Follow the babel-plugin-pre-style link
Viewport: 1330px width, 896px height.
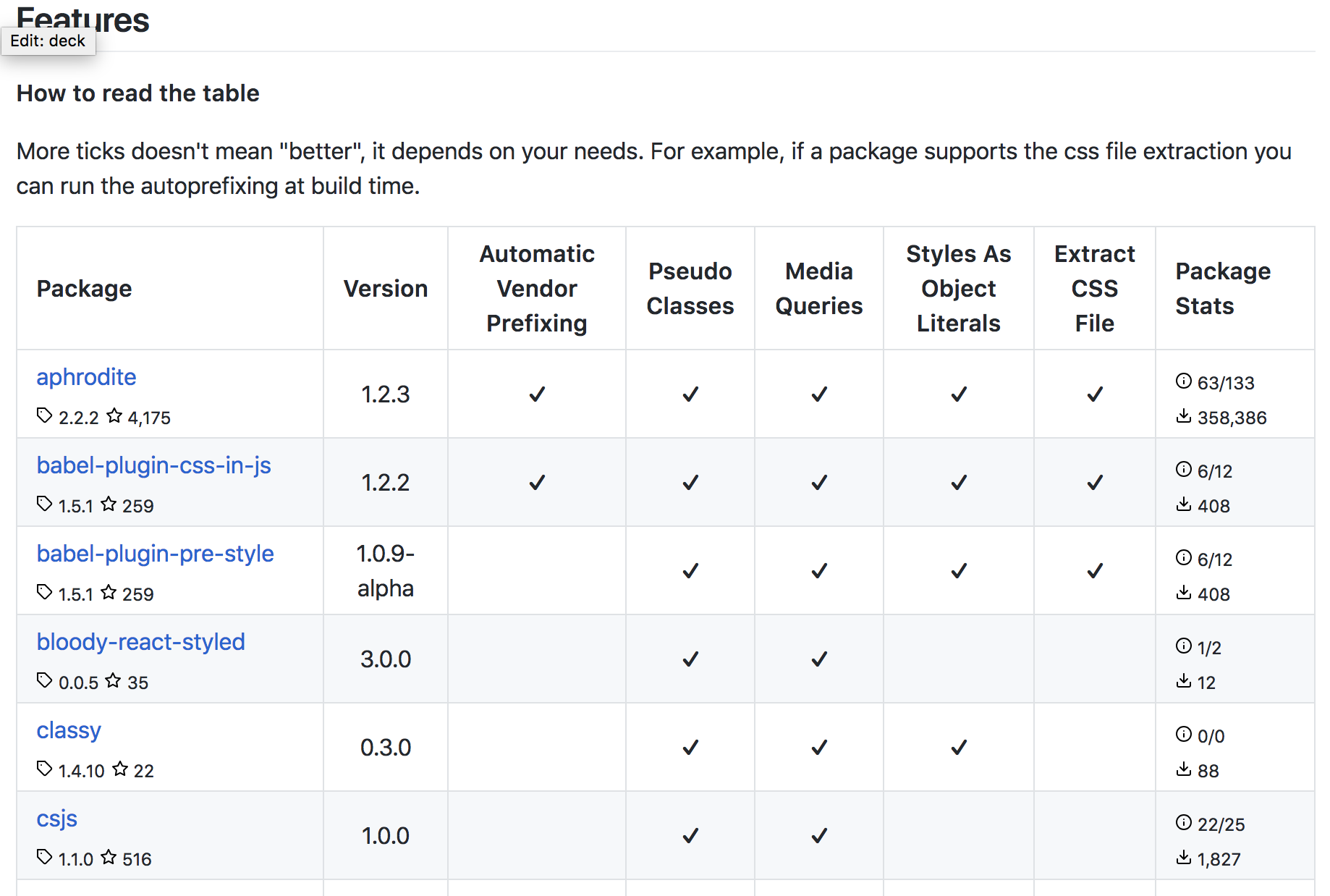click(155, 554)
